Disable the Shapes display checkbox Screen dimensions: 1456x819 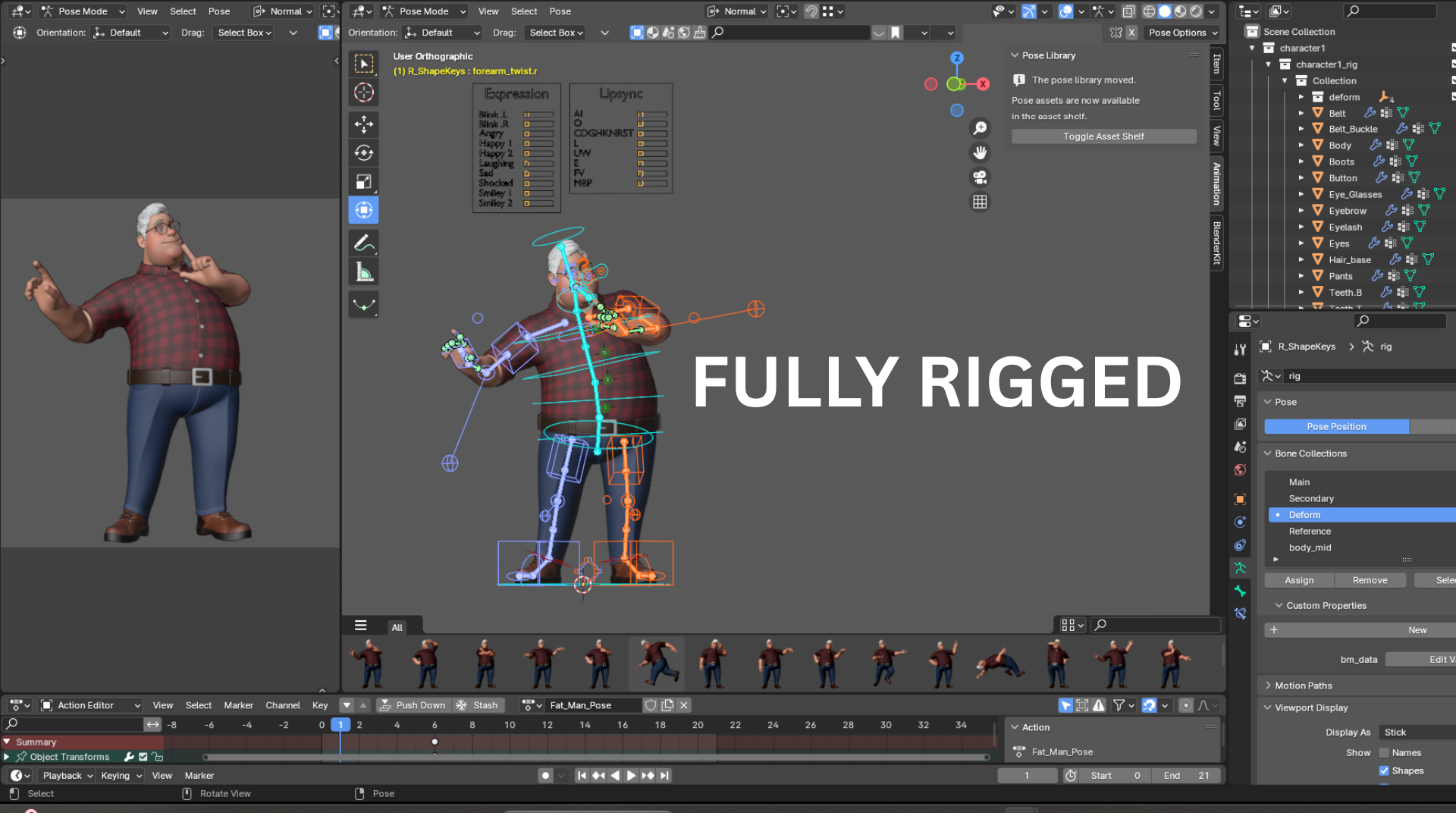1384,771
